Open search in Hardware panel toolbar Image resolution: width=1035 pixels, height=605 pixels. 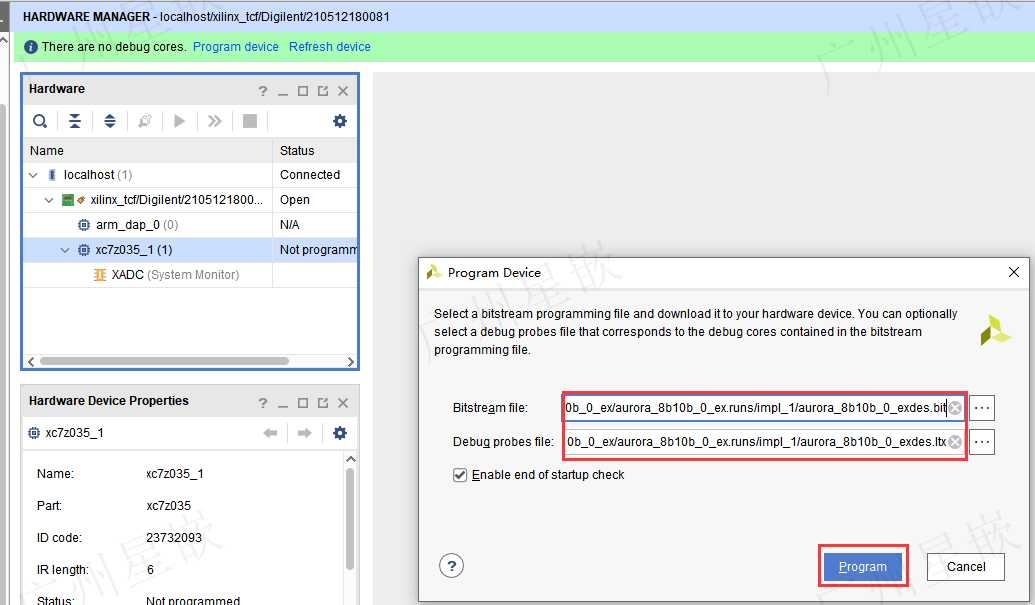click(x=40, y=121)
